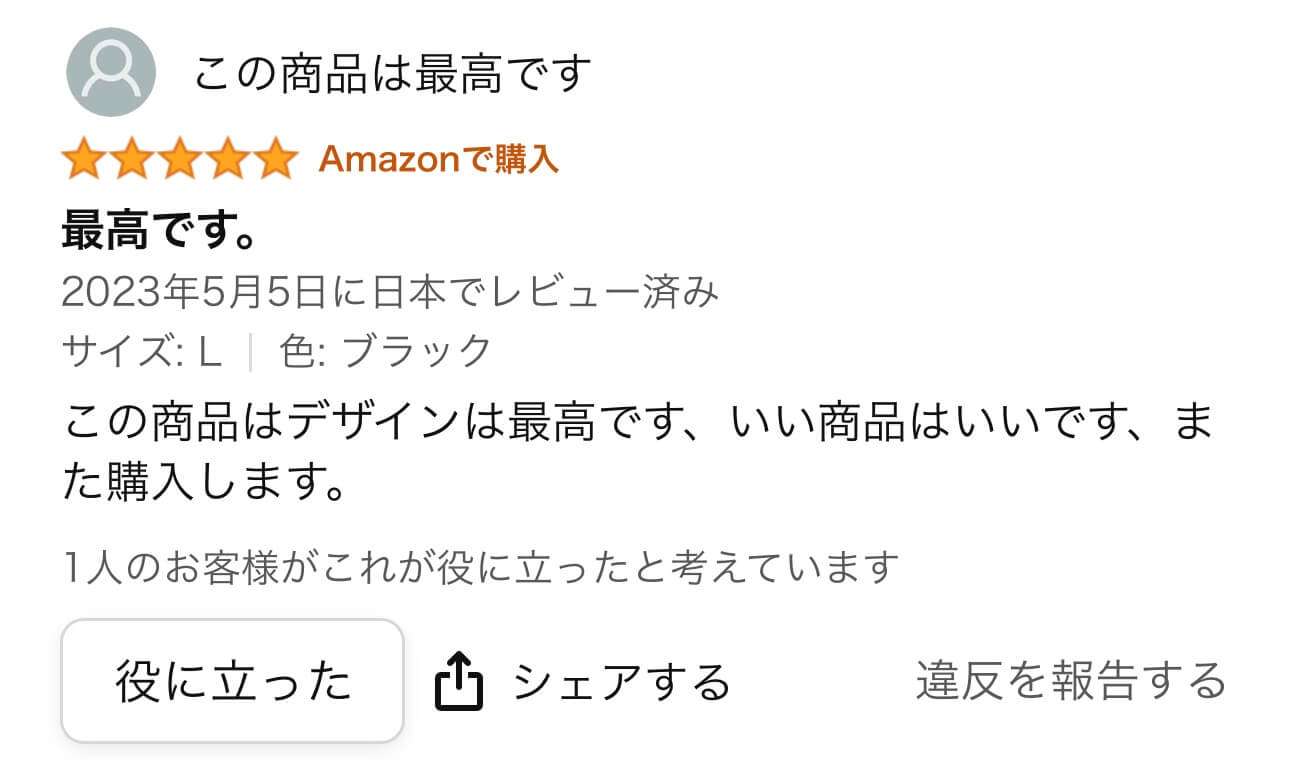1290x776 pixels.
Task: Click the reviewer's gray profile avatar
Action: [110, 72]
